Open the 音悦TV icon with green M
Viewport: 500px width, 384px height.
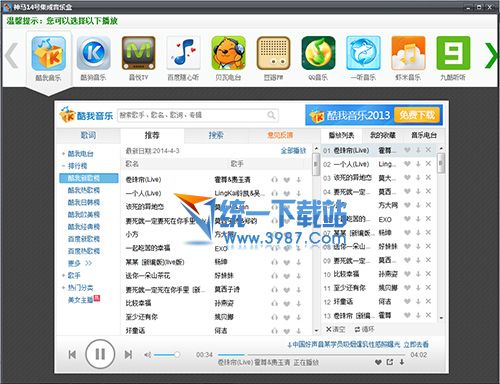click(x=138, y=53)
